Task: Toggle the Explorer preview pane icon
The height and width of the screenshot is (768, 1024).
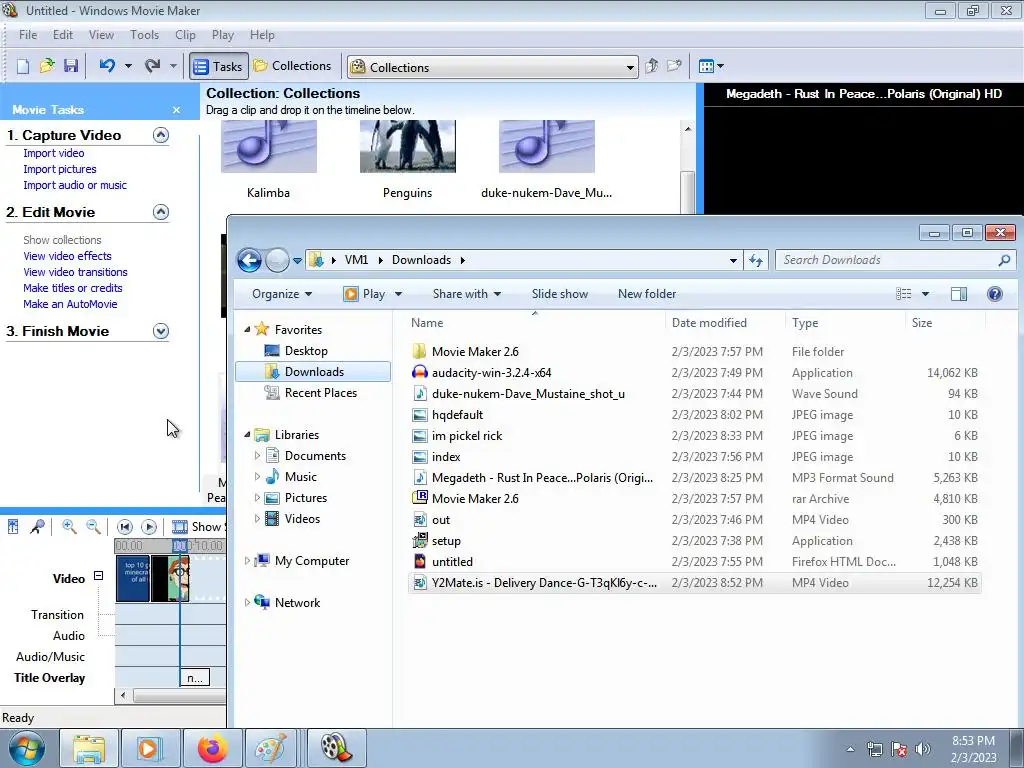Action: 959,294
